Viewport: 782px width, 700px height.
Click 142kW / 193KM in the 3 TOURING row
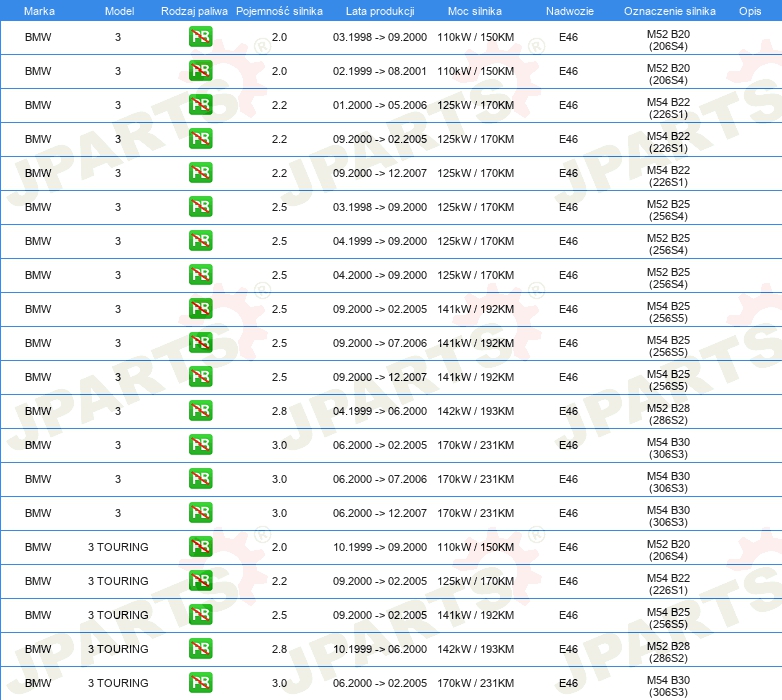(475, 649)
